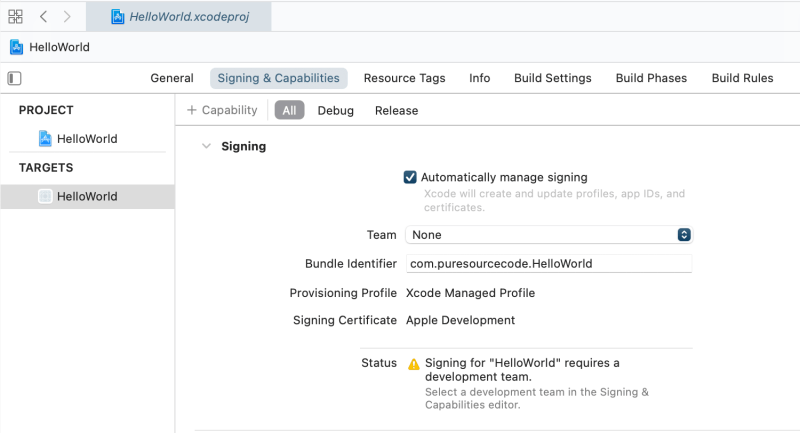
Task: Click the HelloWorld breadcrumb project icon
Action: (x=16, y=47)
